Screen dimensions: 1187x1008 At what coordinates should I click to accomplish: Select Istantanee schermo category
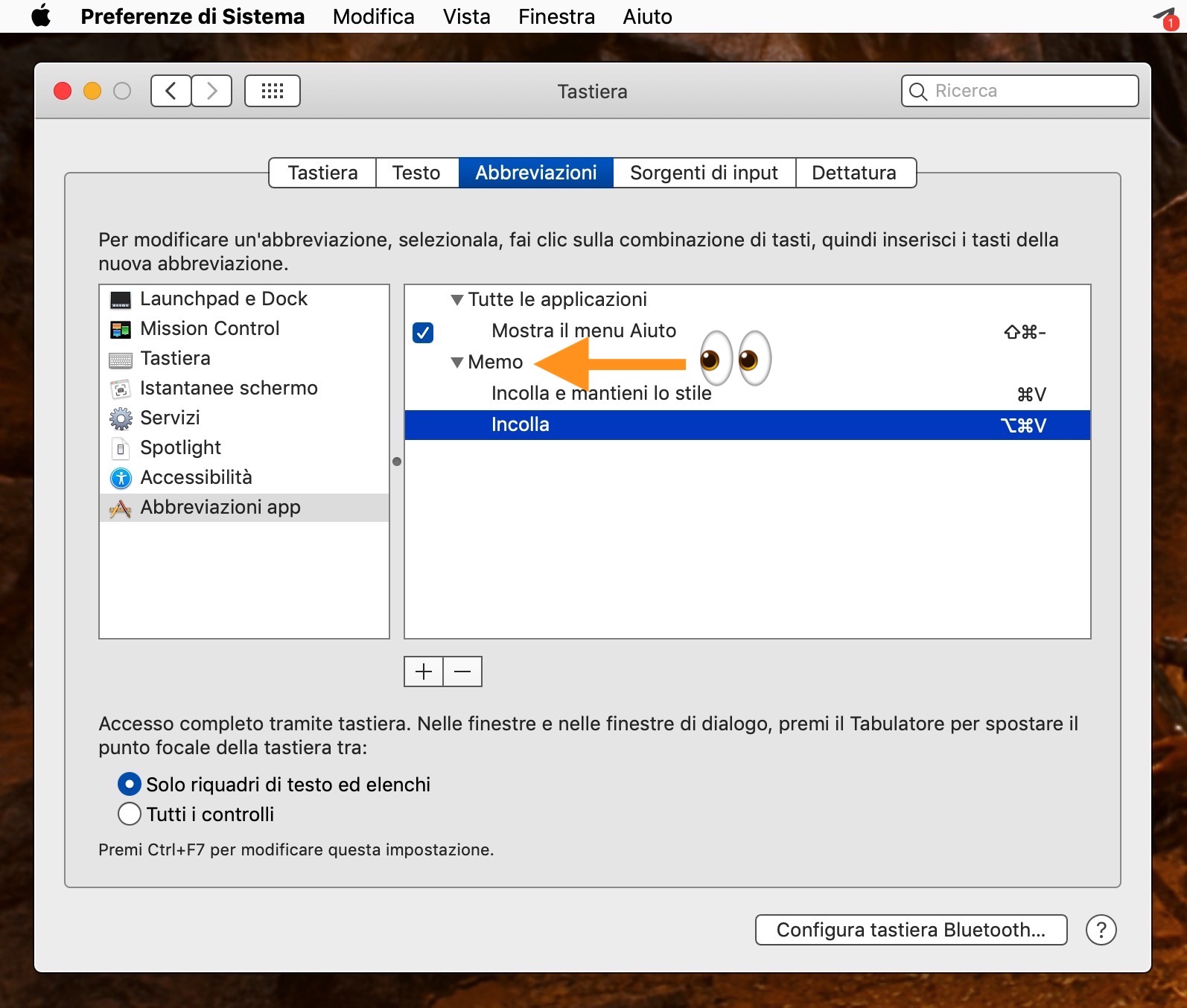pyautogui.click(x=244, y=389)
